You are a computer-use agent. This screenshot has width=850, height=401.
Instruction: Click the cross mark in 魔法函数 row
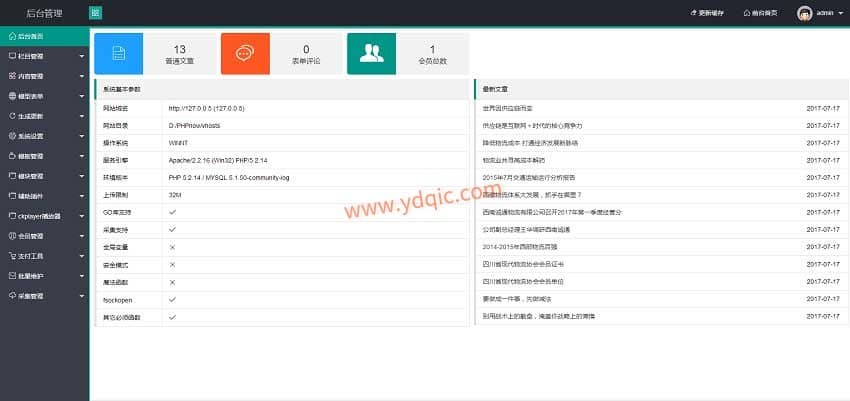coord(172,282)
